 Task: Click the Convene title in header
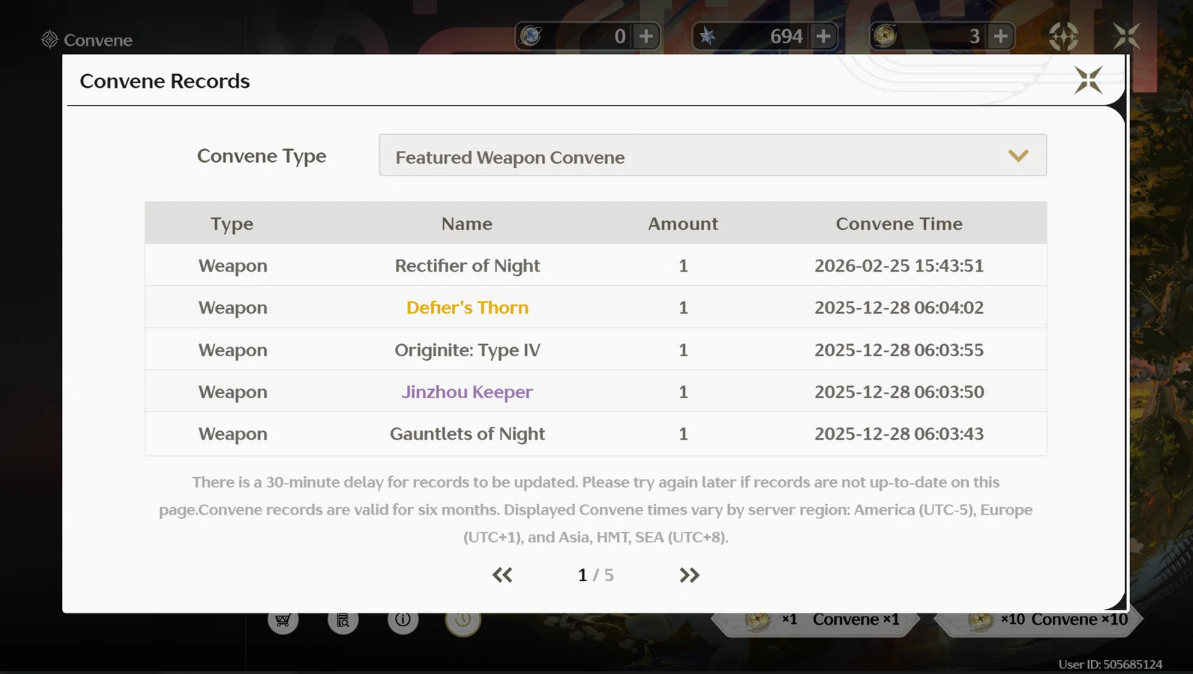click(x=97, y=40)
